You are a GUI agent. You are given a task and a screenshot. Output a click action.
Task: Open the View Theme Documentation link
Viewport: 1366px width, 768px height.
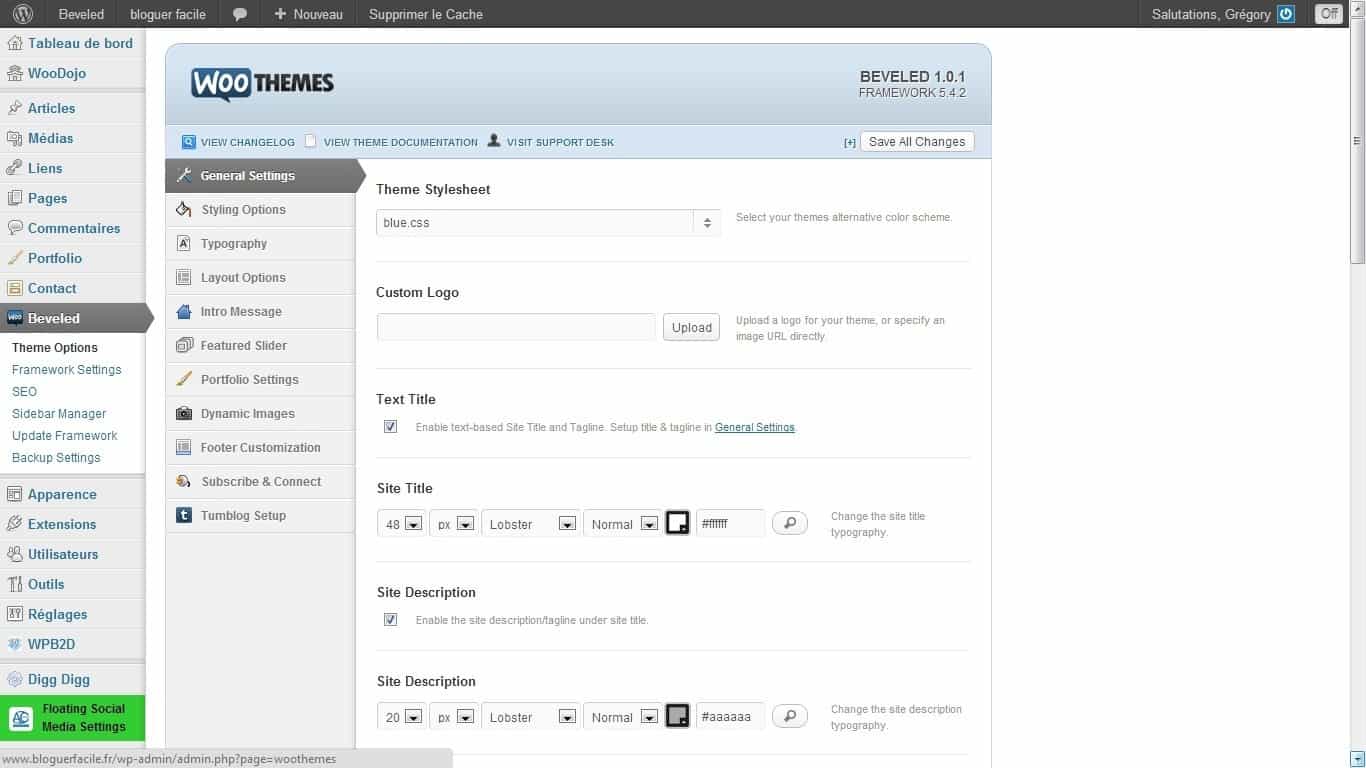(400, 143)
